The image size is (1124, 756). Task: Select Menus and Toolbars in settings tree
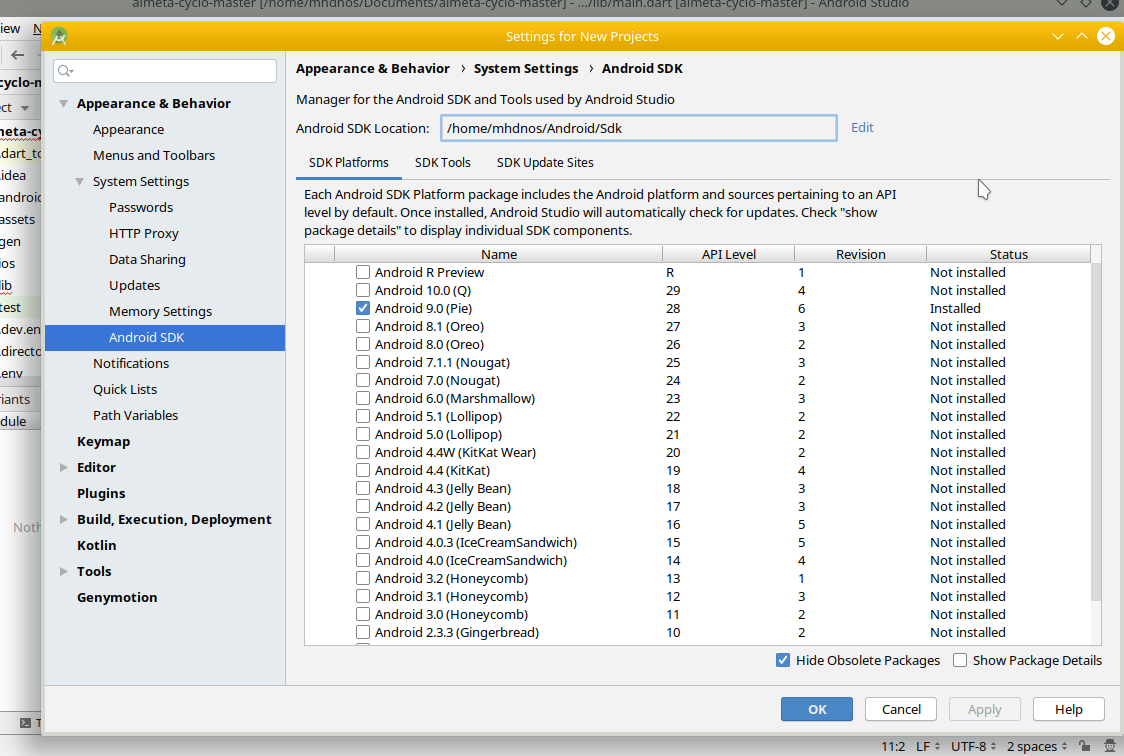153,155
